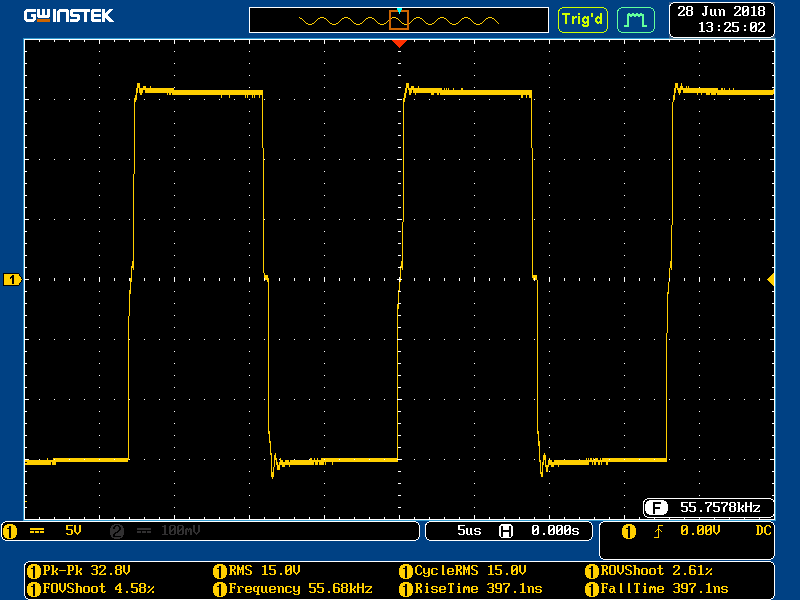Click channel 1 DC coupling symbol
This screenshot has height=600, width=800.
click(37, 531)
